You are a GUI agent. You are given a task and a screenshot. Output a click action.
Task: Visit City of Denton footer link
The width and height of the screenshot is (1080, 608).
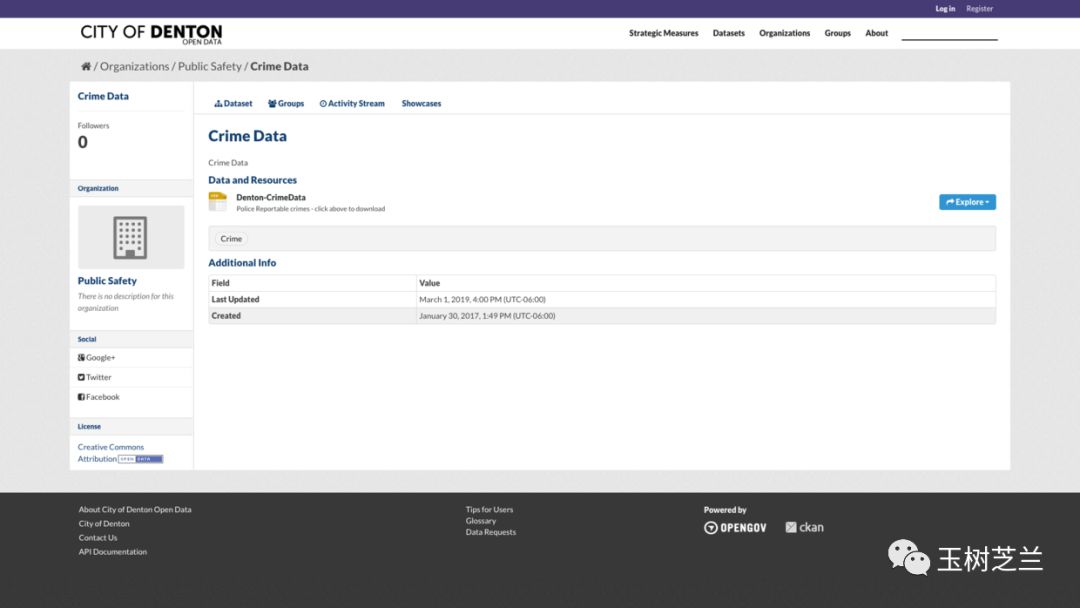(104, 523)
